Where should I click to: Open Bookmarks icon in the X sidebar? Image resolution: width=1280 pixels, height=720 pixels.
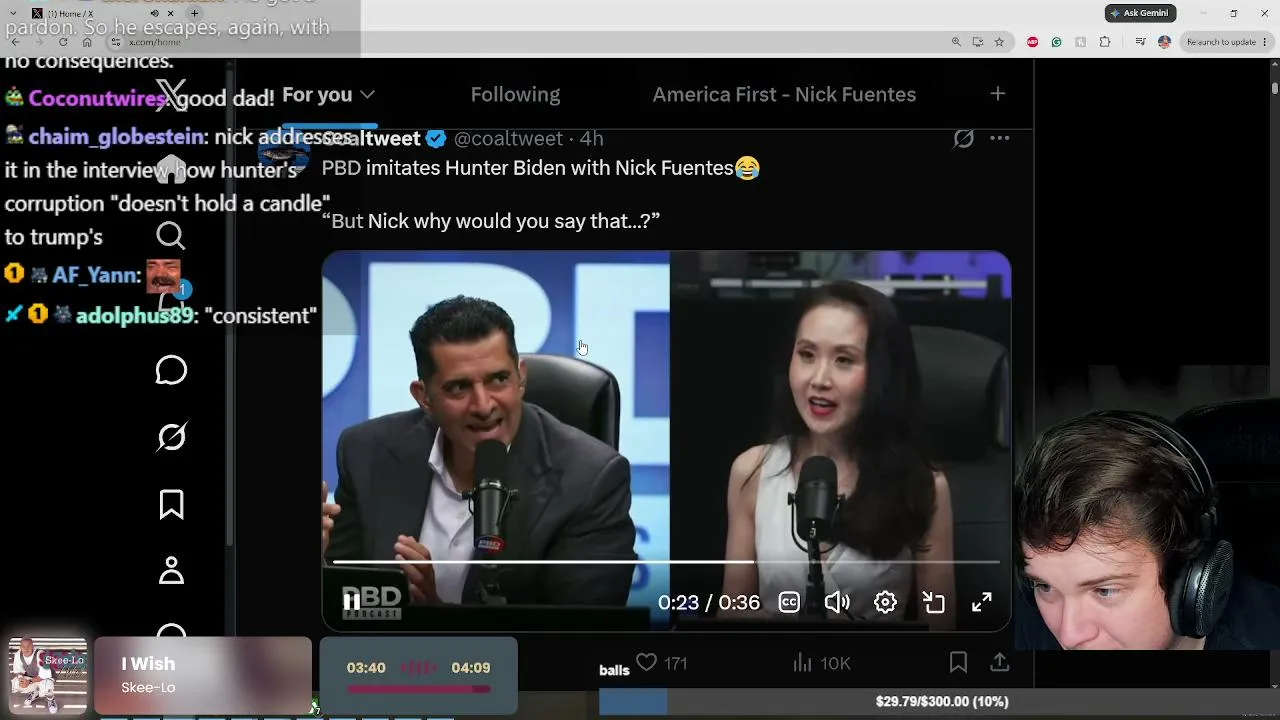(x=171, y=504)
